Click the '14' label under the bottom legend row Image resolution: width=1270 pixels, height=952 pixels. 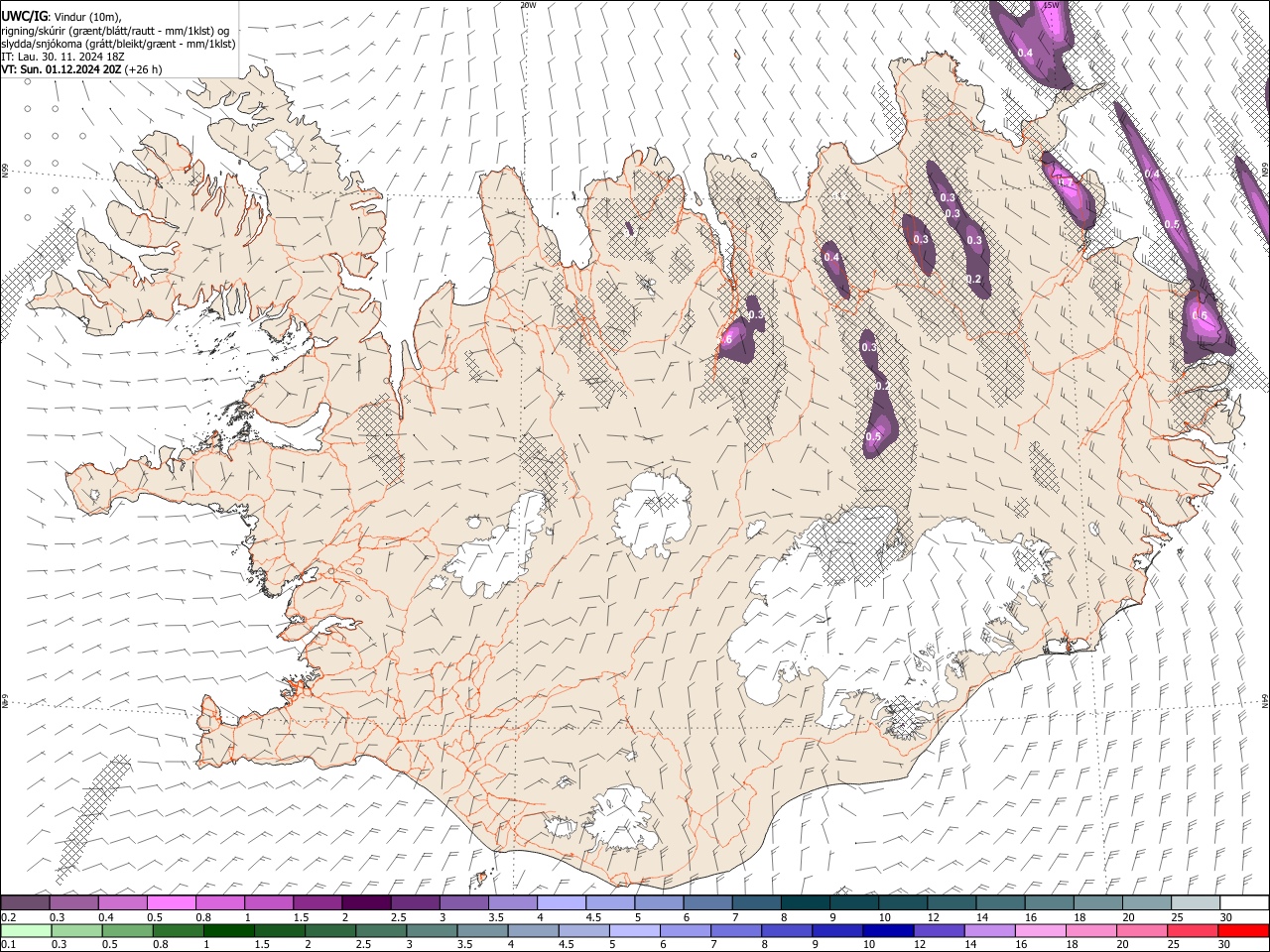pyautogui.click(x=969, y=945)
